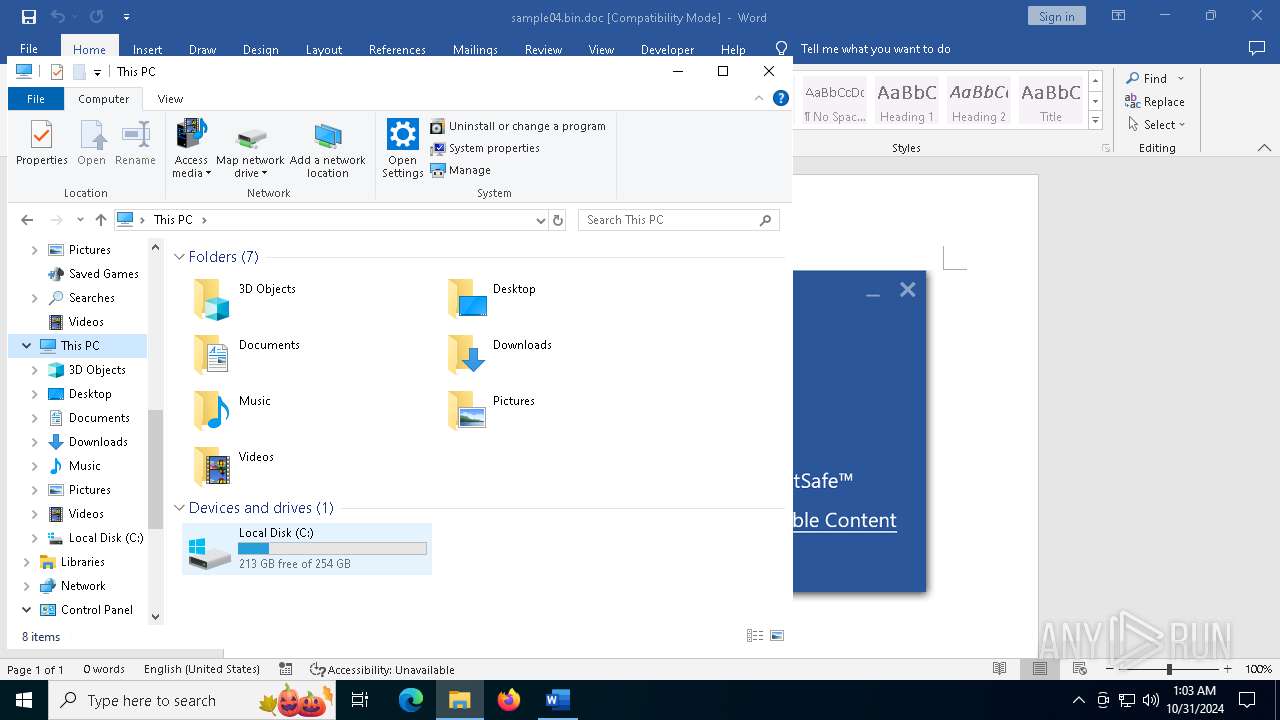Switch to Explorer's View tab
1280x720 pixels.
(x=170, y=99)
